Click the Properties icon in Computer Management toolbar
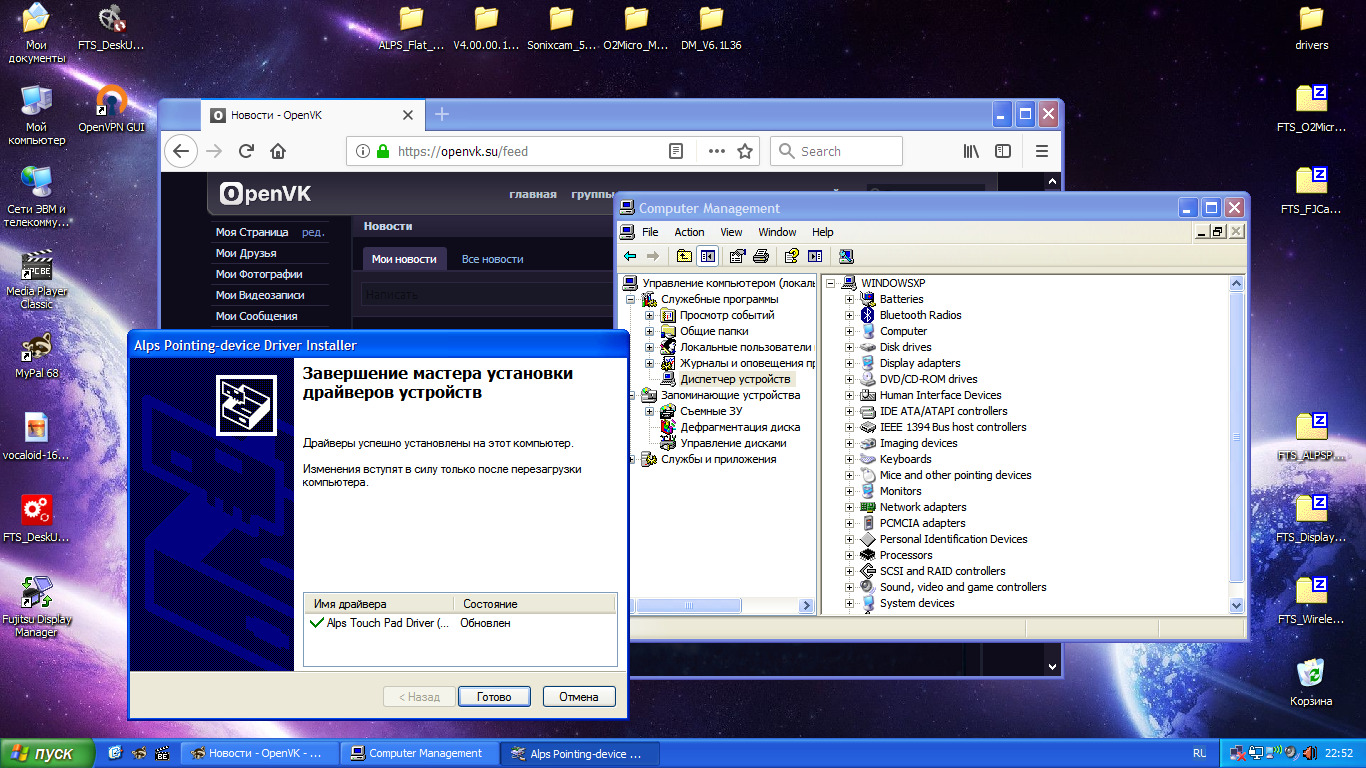 pos(737,256)
